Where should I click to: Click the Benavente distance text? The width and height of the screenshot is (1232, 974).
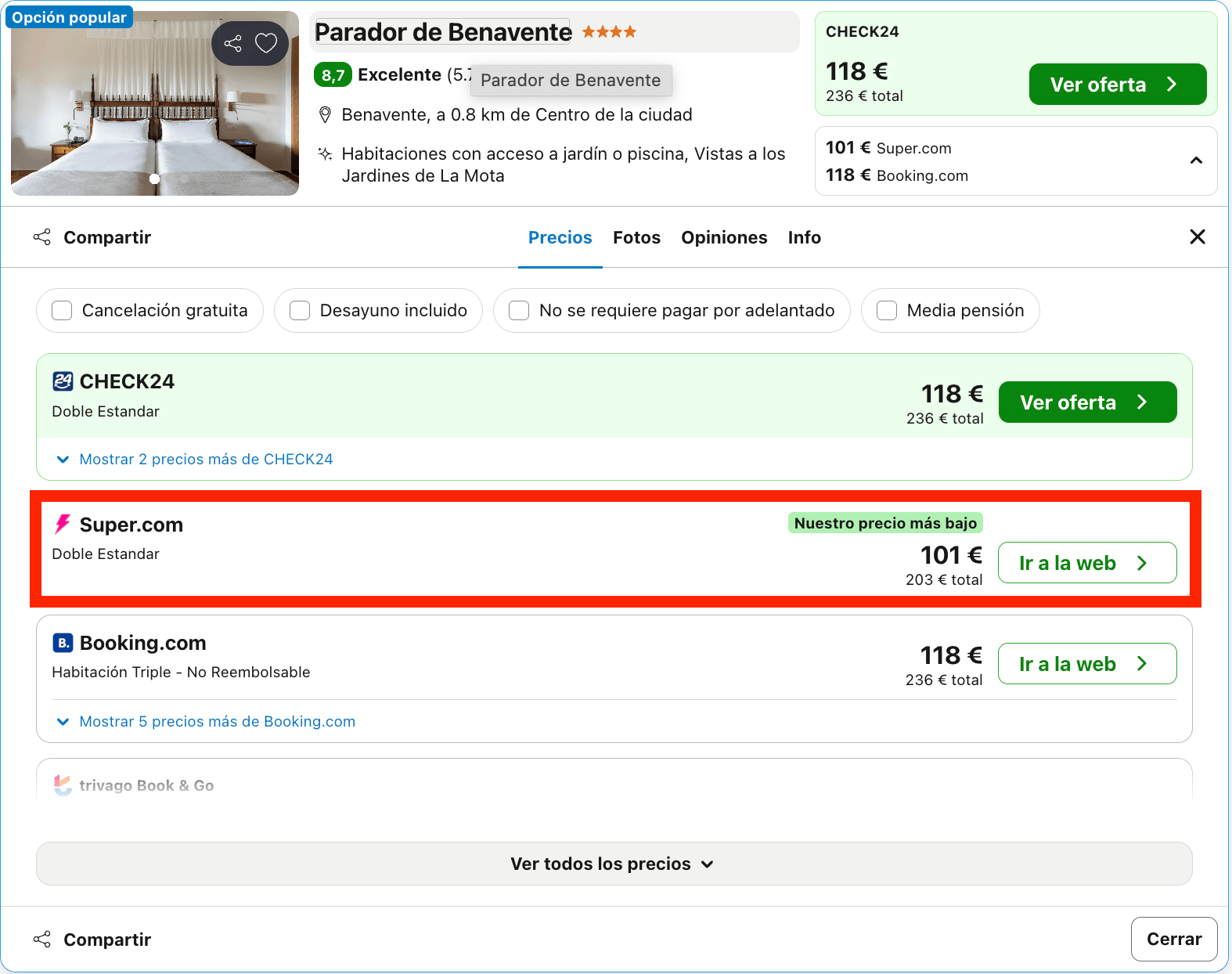[517, 115]
